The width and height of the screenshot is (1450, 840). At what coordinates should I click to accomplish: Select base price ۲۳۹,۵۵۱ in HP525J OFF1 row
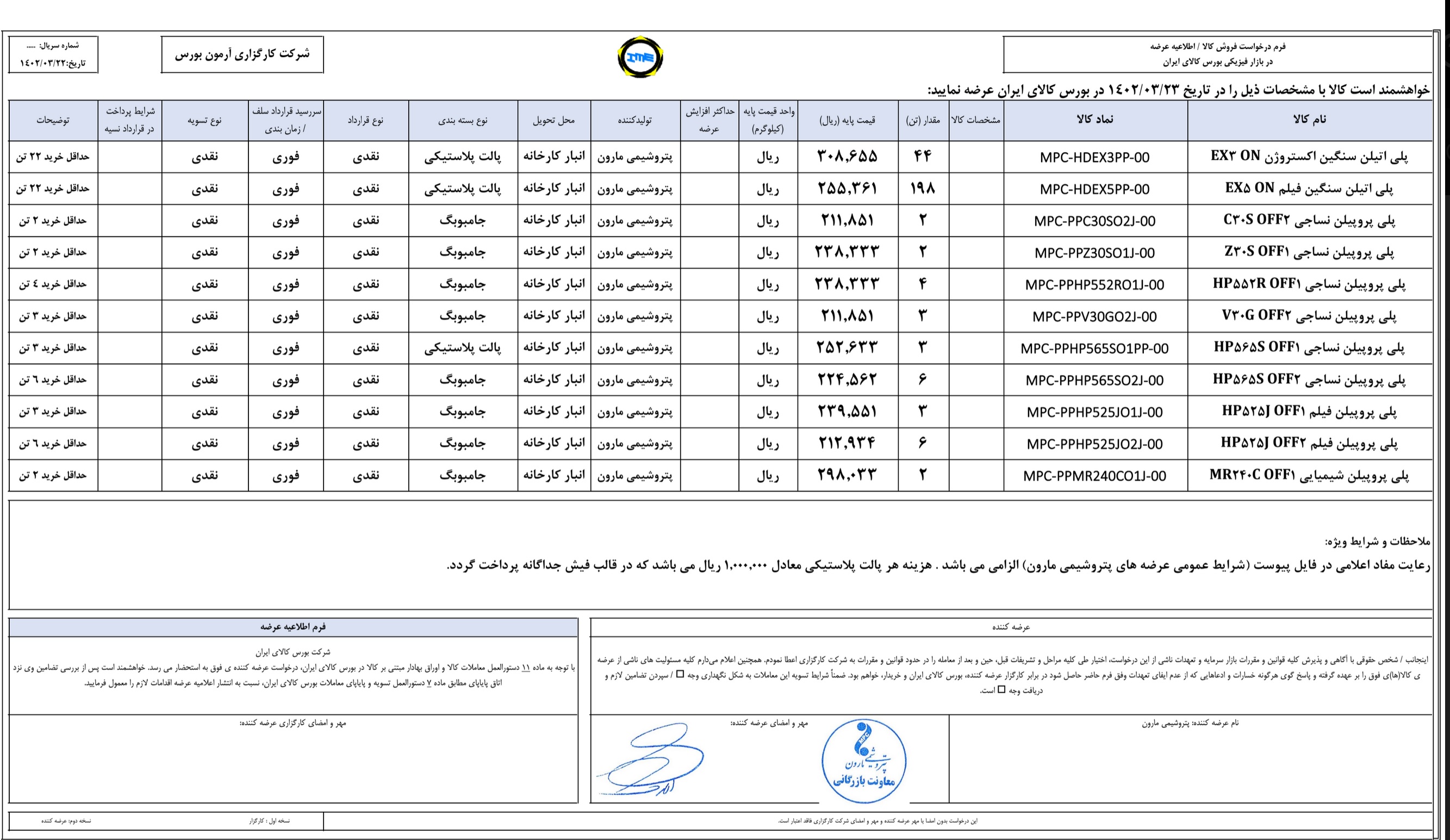848,411
